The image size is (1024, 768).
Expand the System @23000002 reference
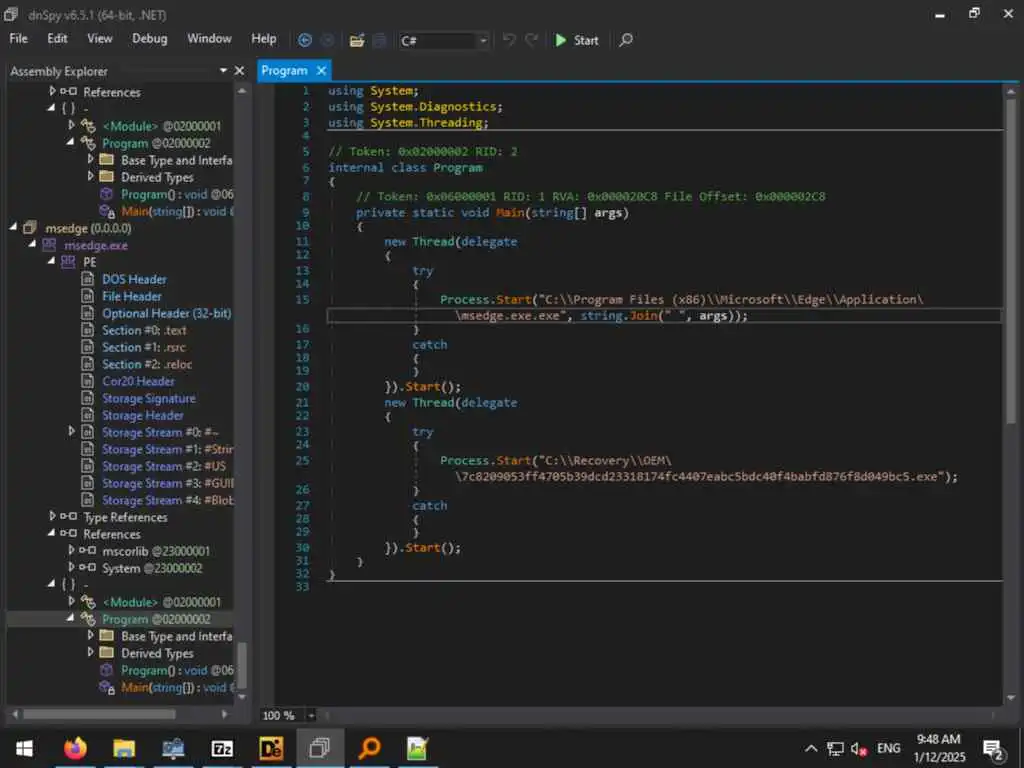[x=71, y=567]
